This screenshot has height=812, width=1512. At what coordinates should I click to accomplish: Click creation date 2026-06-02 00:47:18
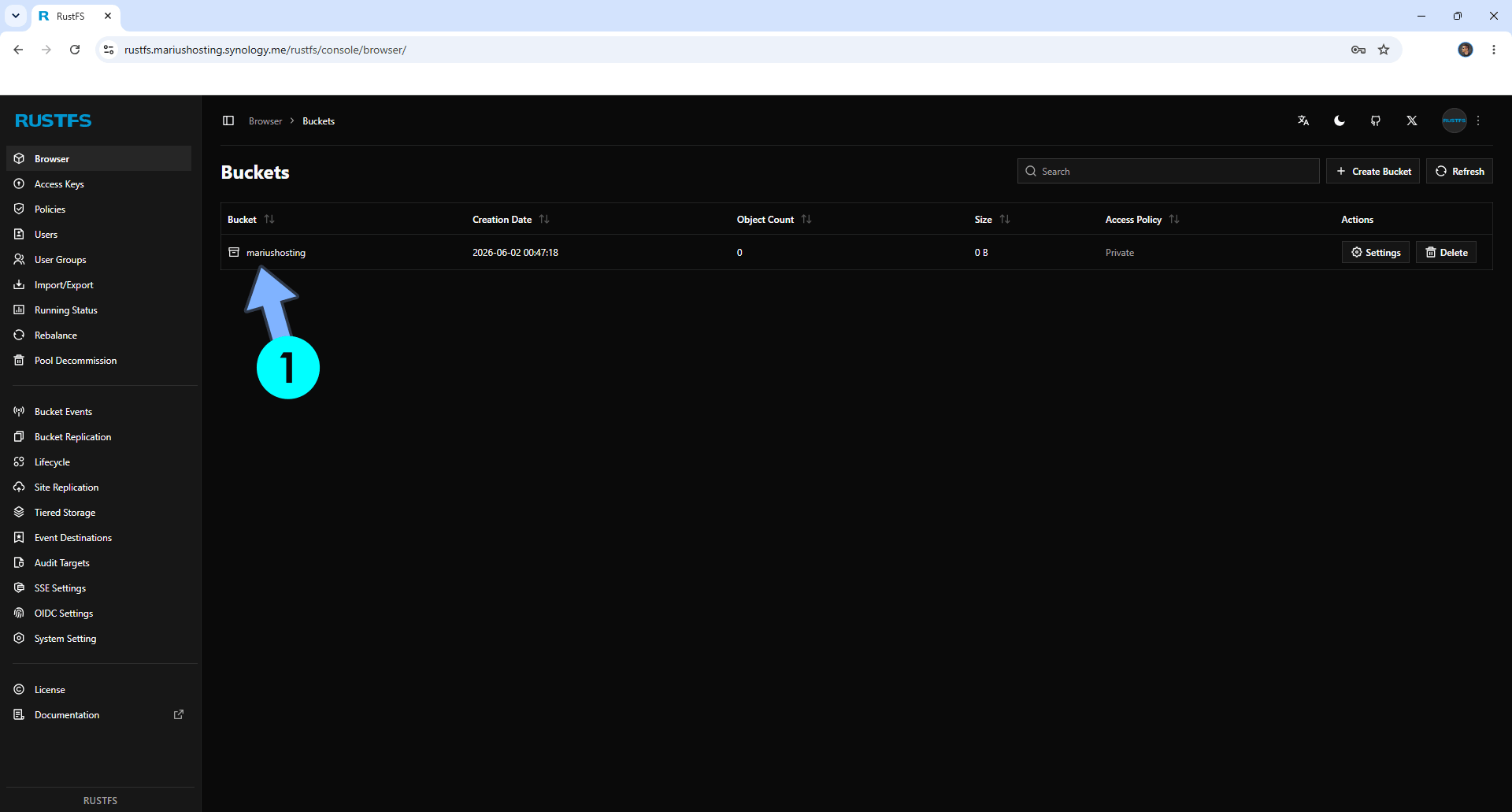tap(515, 252)
